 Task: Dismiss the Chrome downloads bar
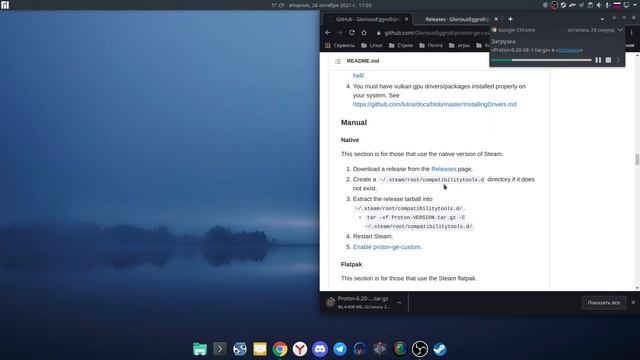[633, 302]
